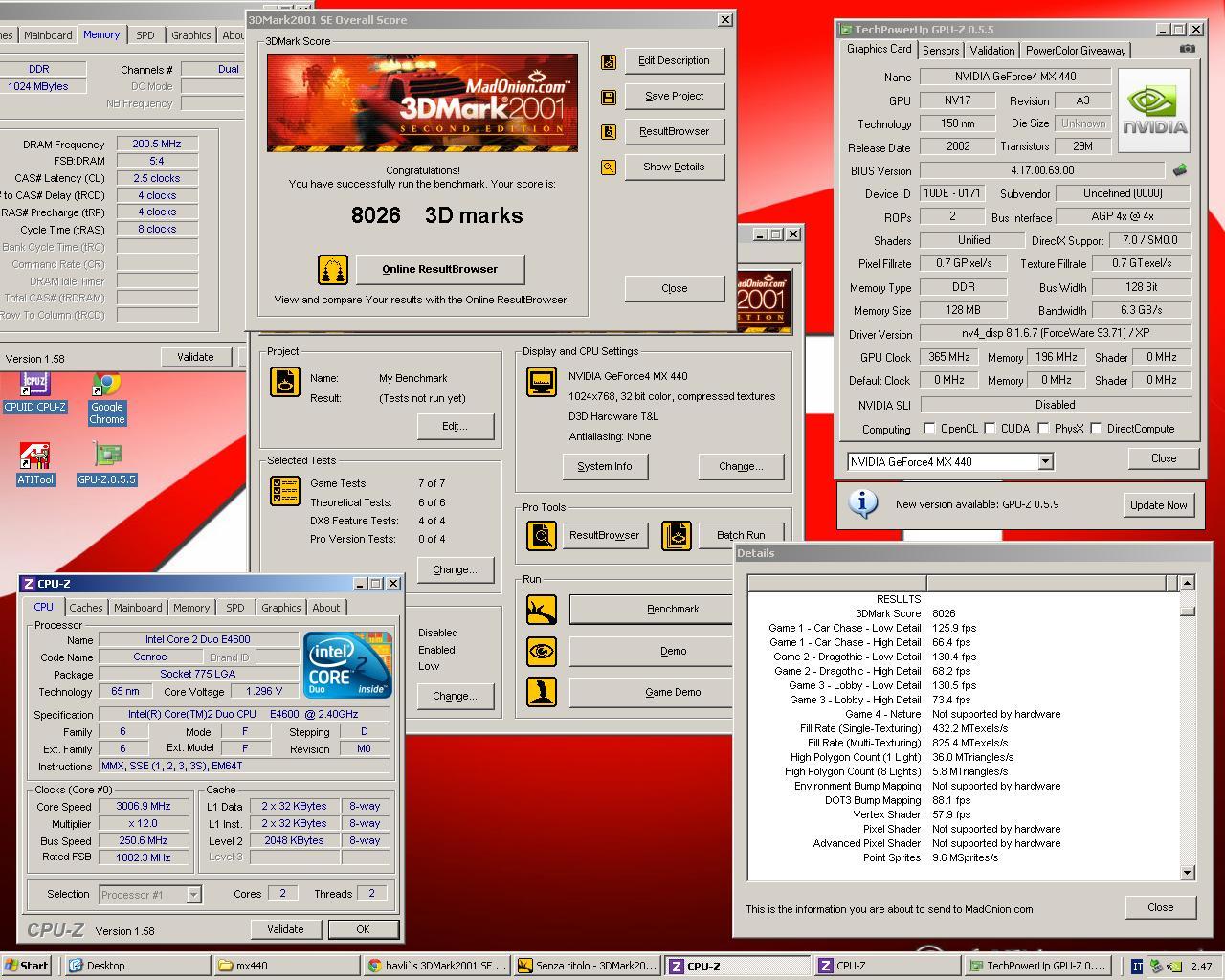The image size is (1225, 980).
Task: Click Update Now in GPU-Z notification
Action: 1158,505
